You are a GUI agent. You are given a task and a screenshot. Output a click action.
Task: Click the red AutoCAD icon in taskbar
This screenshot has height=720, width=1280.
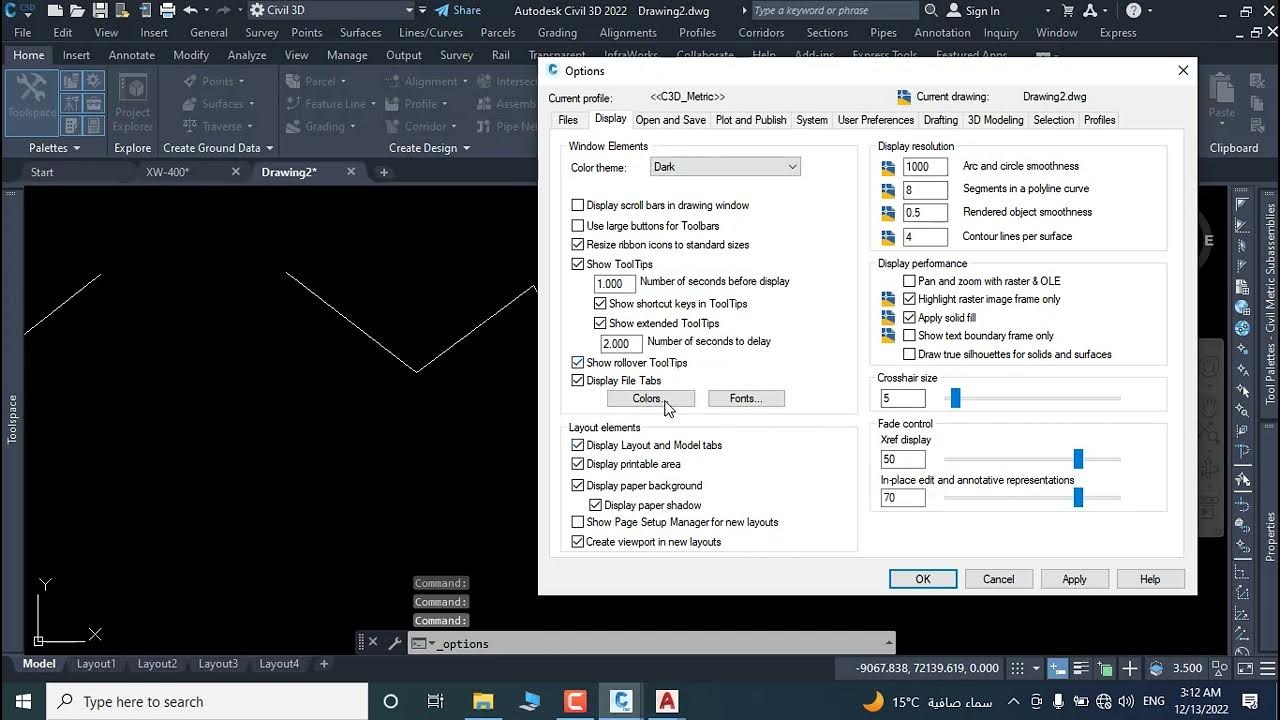click(x=667, y=701)
